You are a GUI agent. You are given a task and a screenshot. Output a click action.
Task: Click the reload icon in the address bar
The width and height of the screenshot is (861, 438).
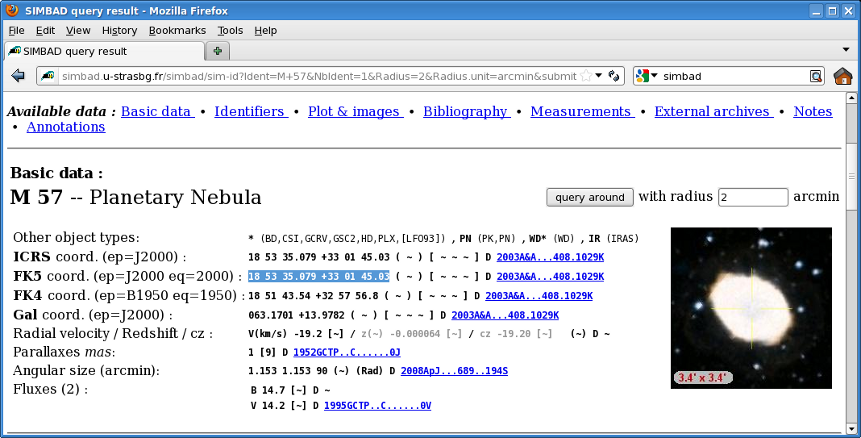(614, 76)
